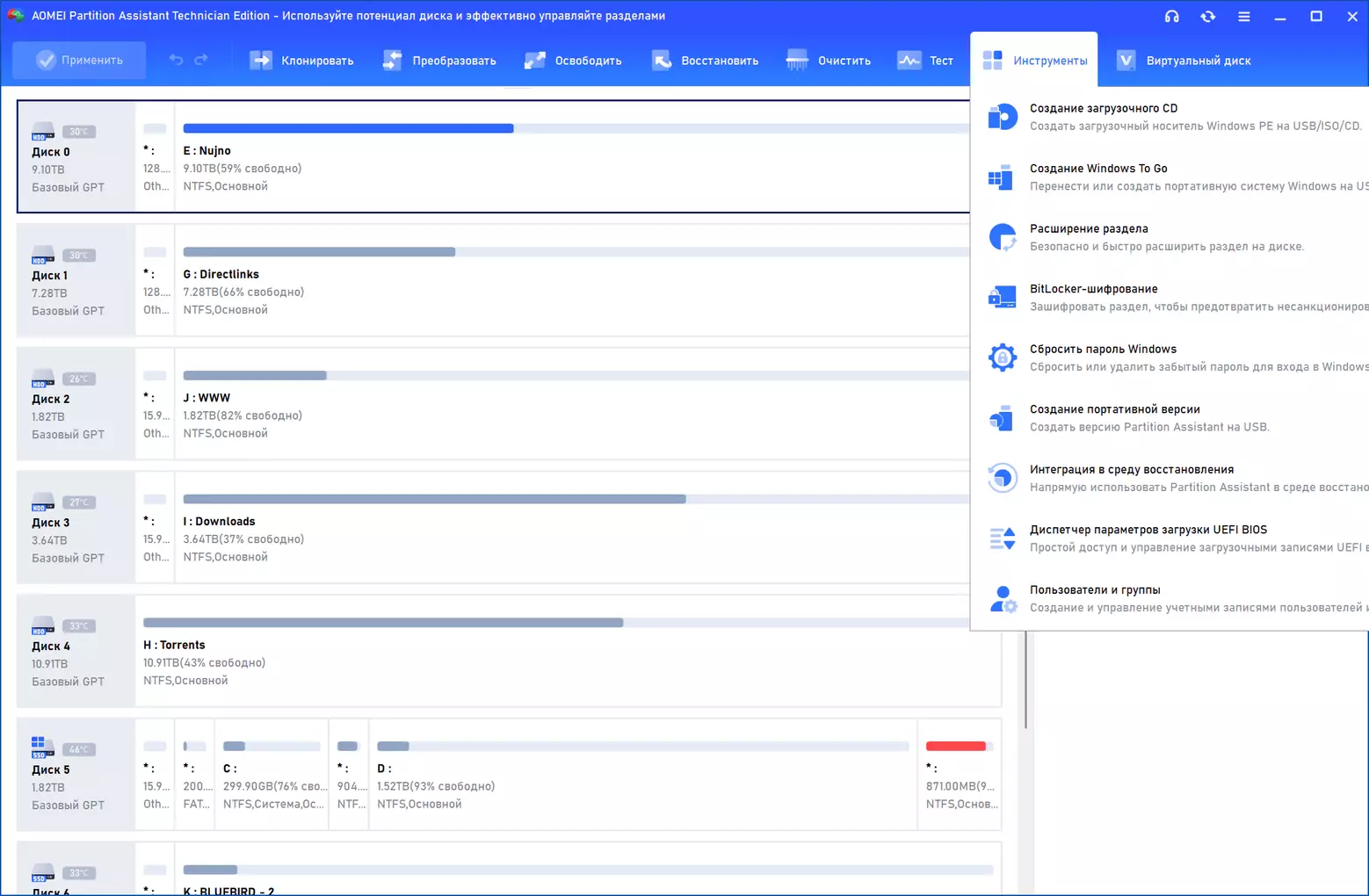This screenshot has width=1369, height=896.
Task: Click the I: Downloads partition usage bar
Action: click(576, 499)
